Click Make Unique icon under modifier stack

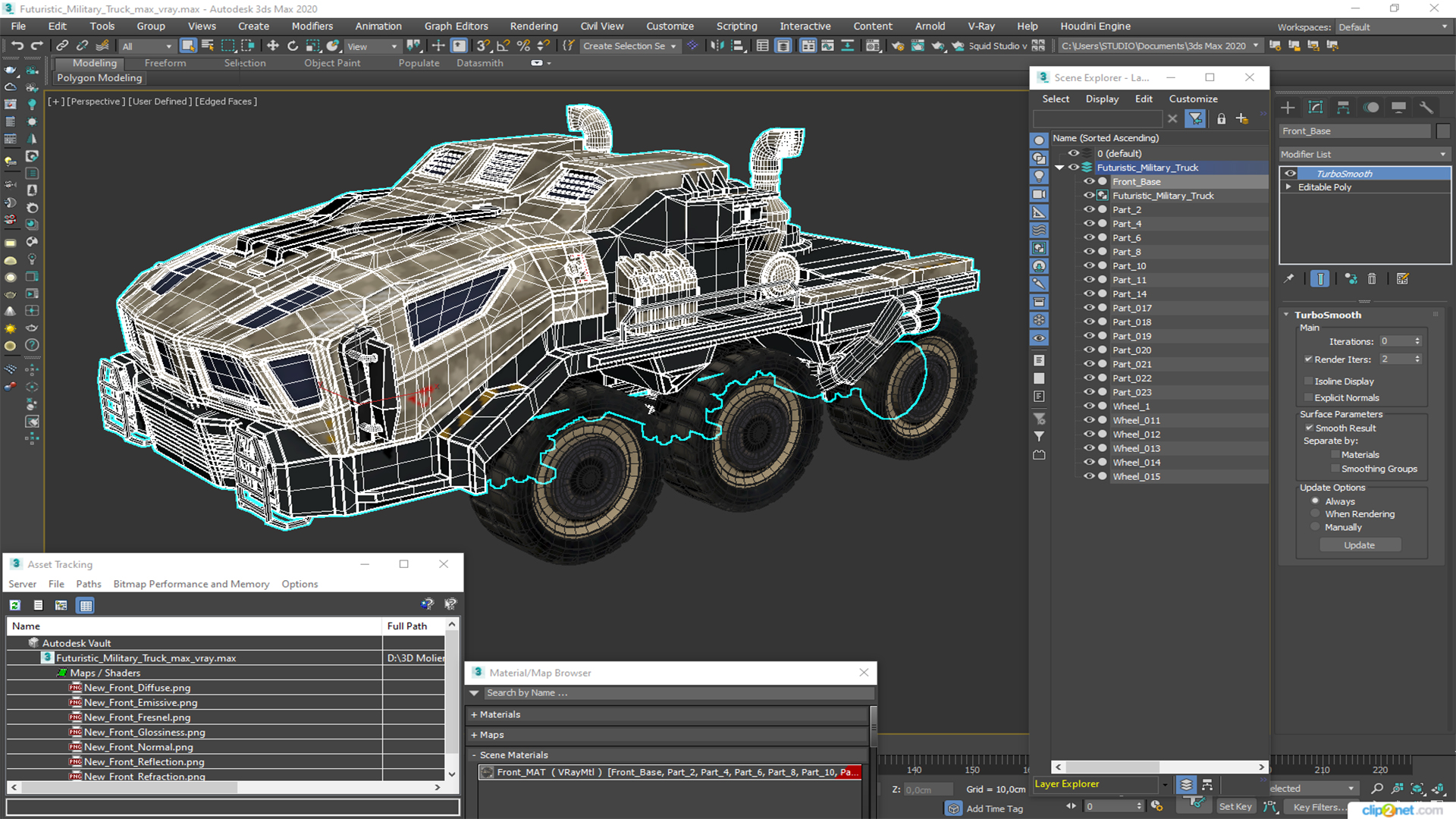pos(1351,279)
